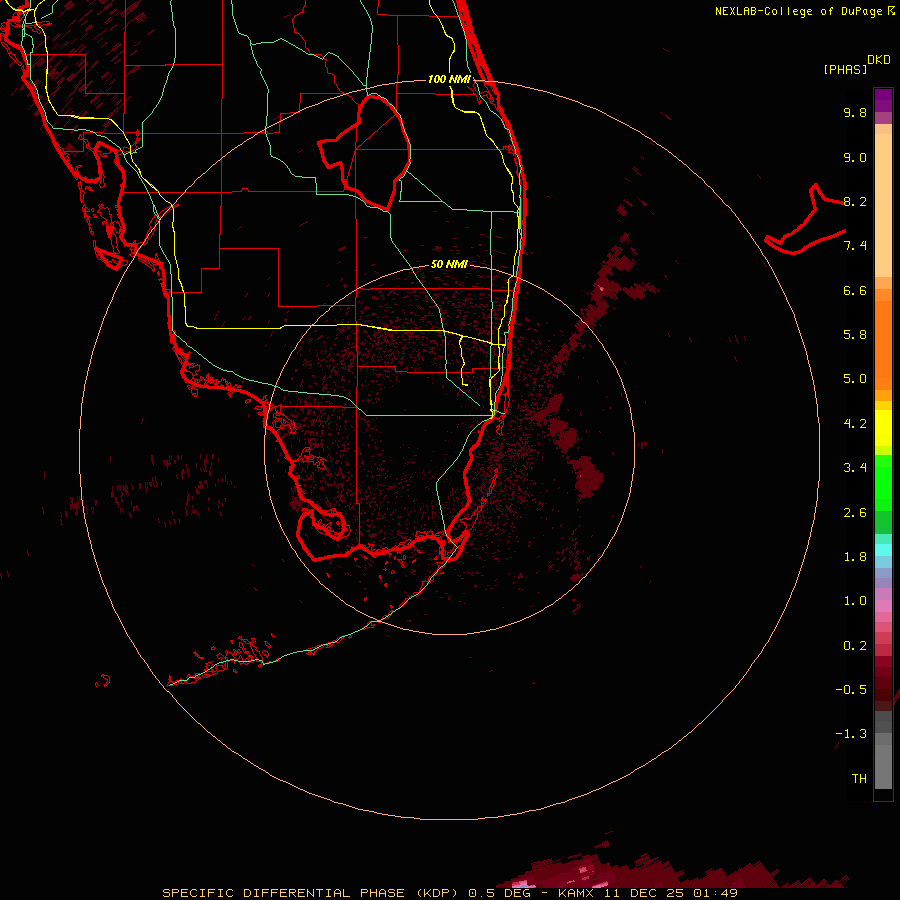Click the Lake Okeechobee outline on the map
The image size is (900, 900).
point(364,152)
